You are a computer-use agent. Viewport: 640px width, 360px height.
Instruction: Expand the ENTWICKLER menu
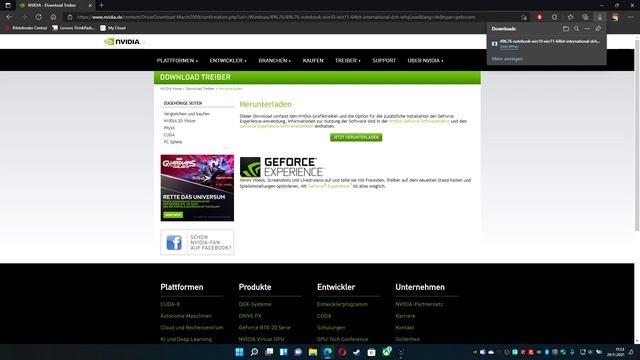[228, 60]
